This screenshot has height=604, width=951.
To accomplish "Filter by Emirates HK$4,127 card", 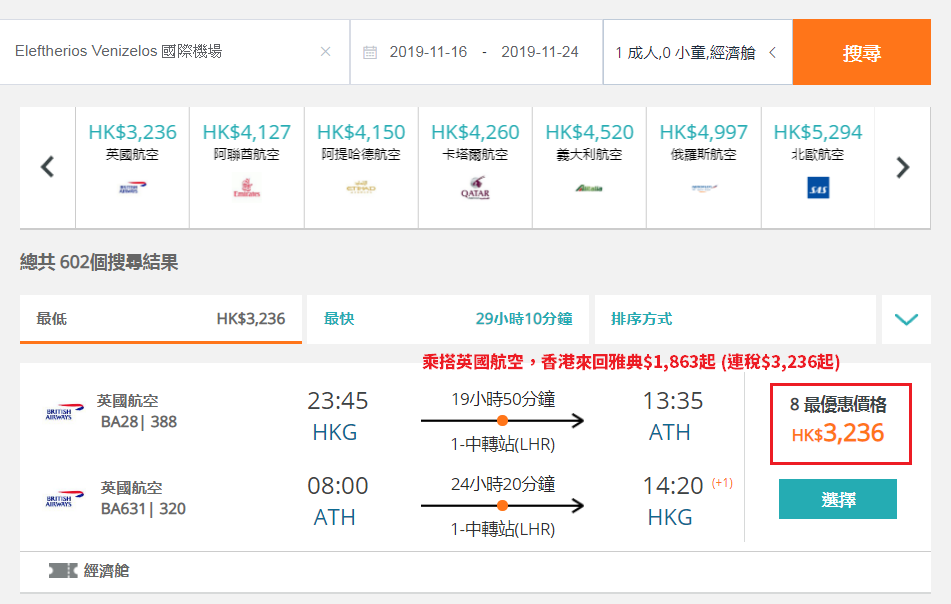I will 247,167.
